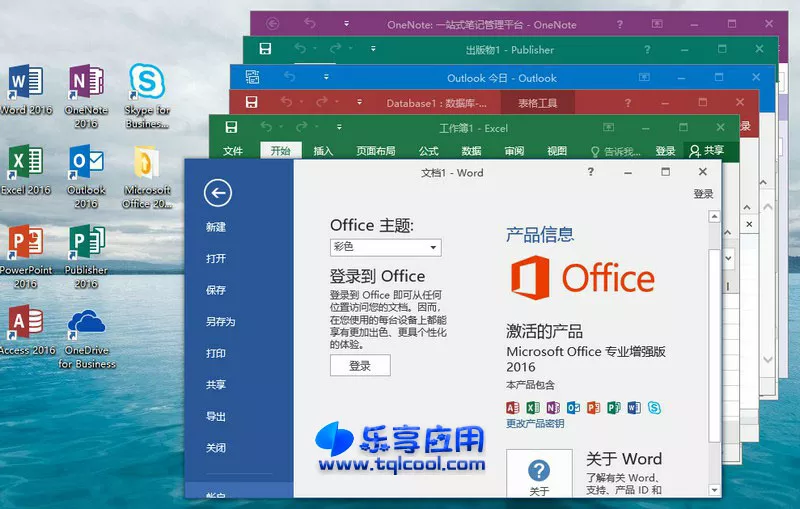The width and height of the screenshot is (800, 509).
Task: Switch to the Excel 审阅 tab
Action: click(x=514, y=151)
